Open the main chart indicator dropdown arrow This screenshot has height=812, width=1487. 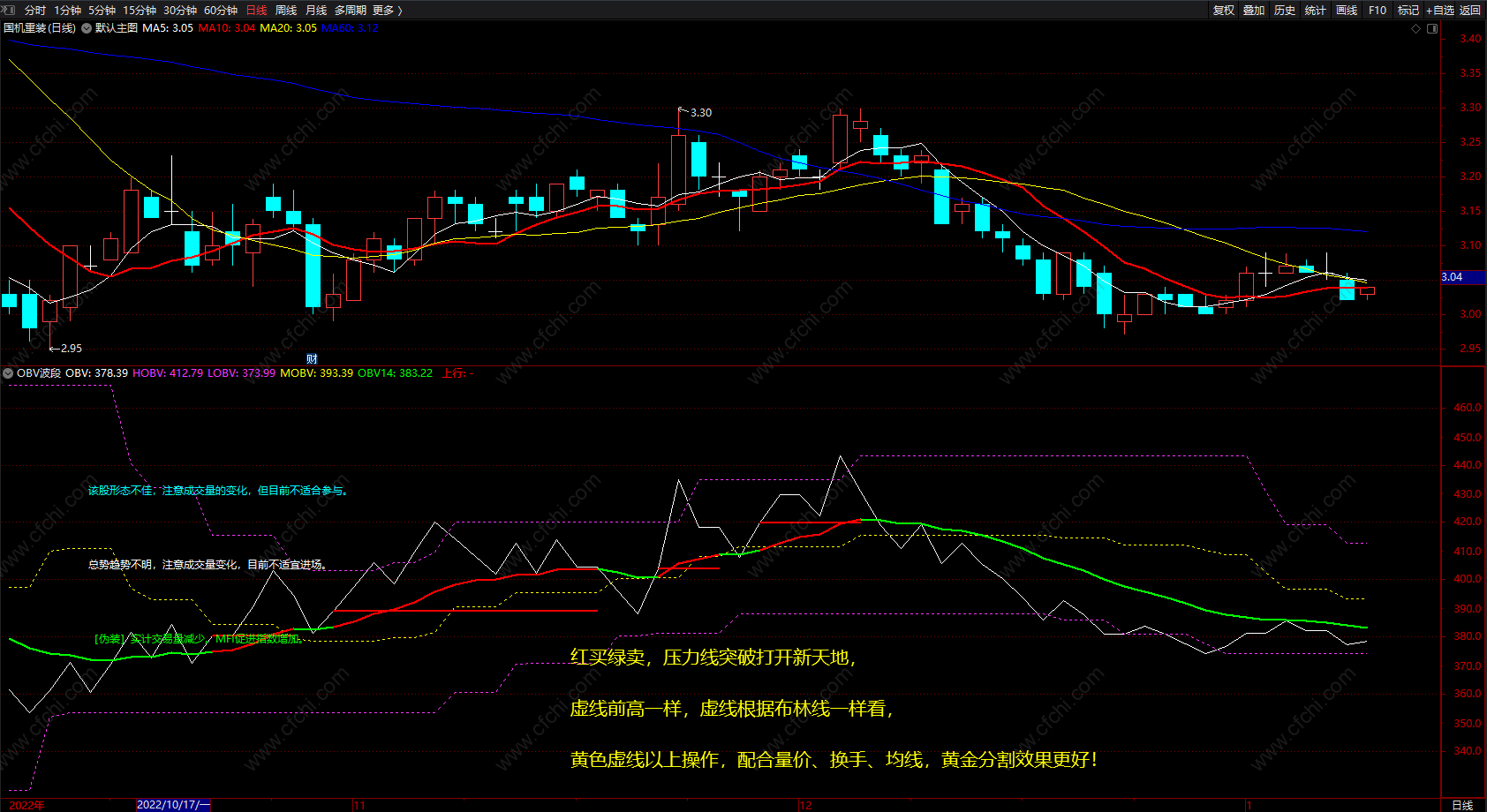click(x=87, y=28)
